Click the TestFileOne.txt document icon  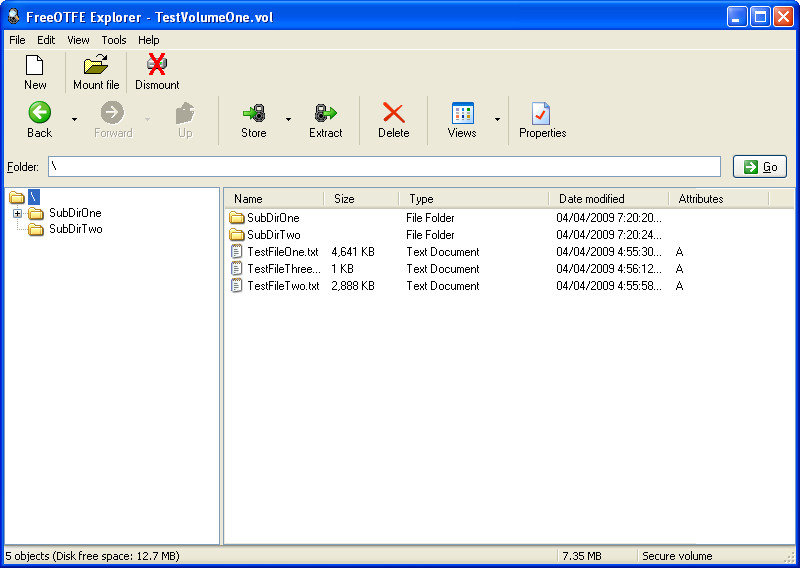point(236,252)
